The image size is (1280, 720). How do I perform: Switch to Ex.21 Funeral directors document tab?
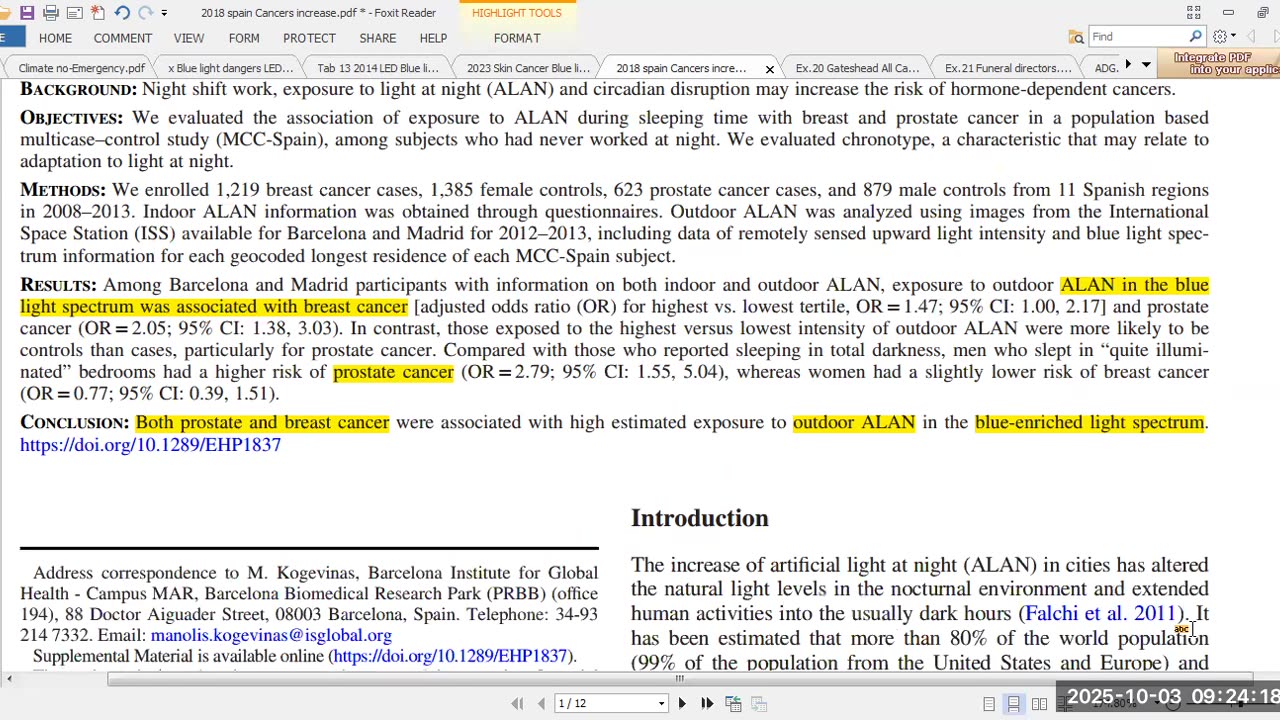point(1007,68)
